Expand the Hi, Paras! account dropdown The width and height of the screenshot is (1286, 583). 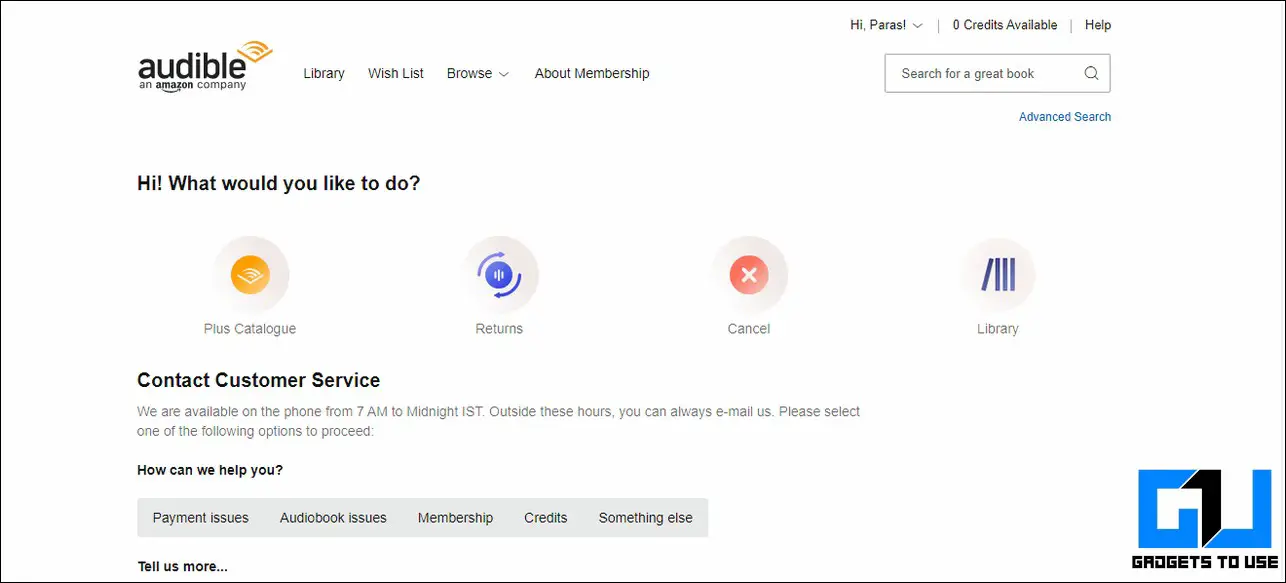[886, 25]
